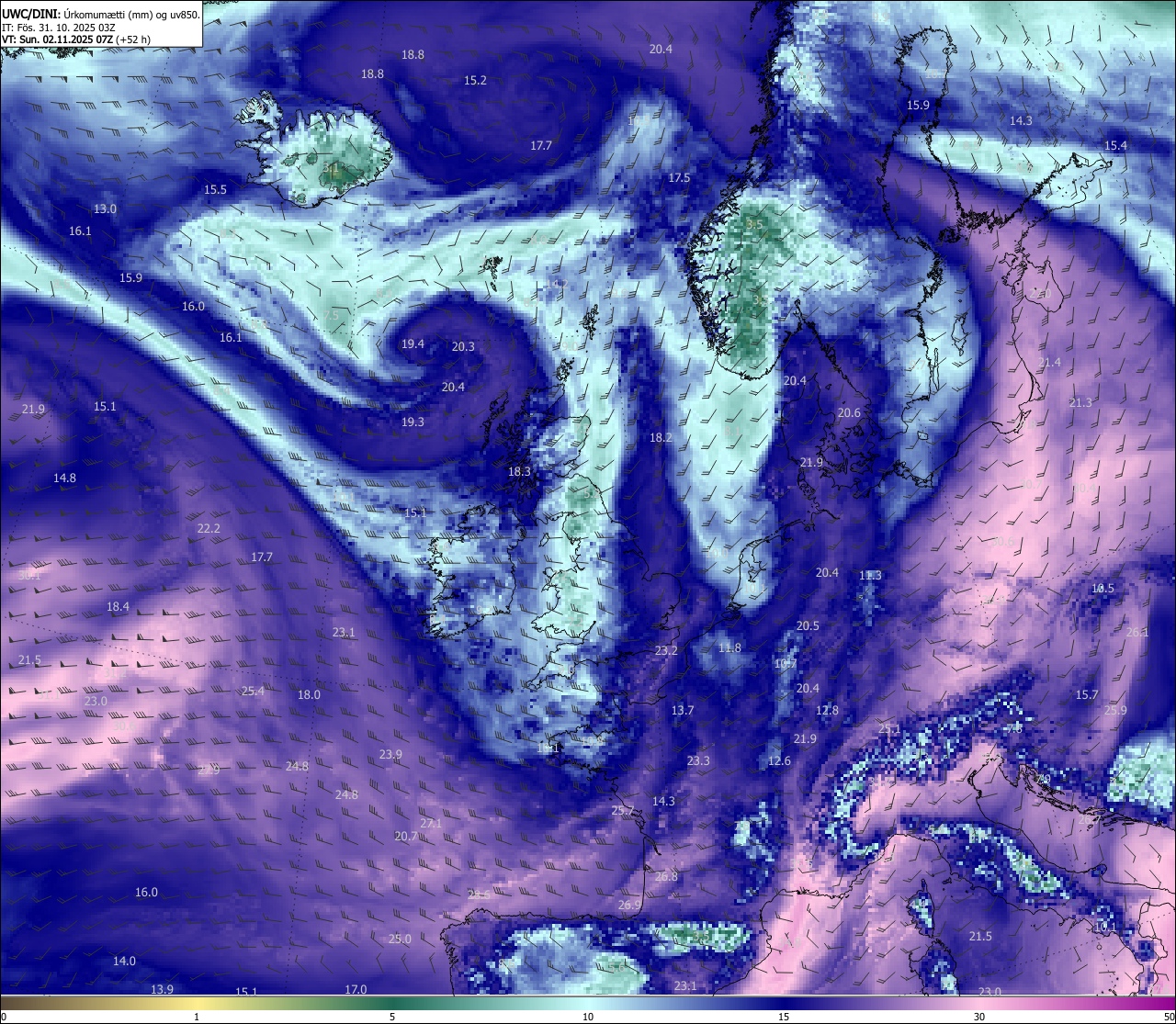Click the 13.0 map value
The image size is (1176, 1024).
pos(106,209)
